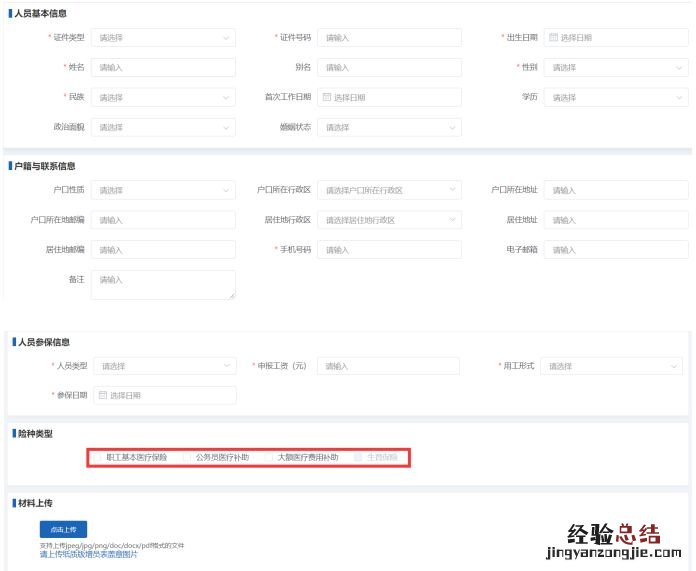Check the 职工基本医疗保险 checkbox
696x571 pixels.
[98, 457]
